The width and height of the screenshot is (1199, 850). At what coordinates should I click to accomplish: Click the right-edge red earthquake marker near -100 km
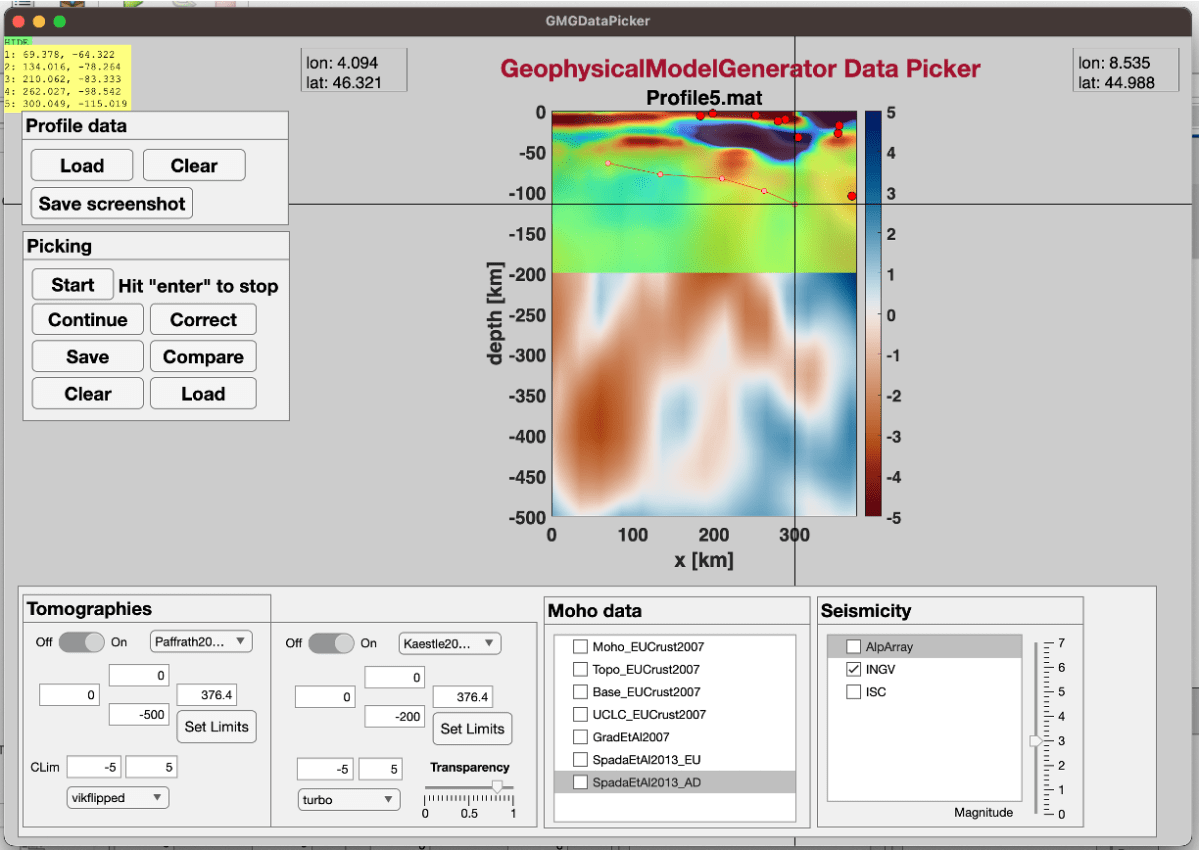tap(852, 196)
